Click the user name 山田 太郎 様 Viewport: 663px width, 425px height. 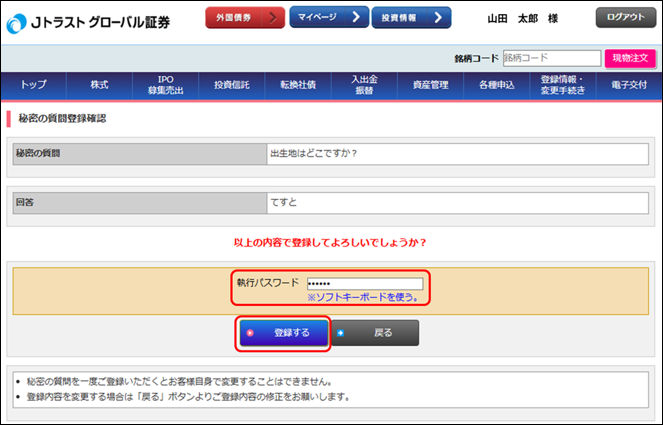(523, 19)
